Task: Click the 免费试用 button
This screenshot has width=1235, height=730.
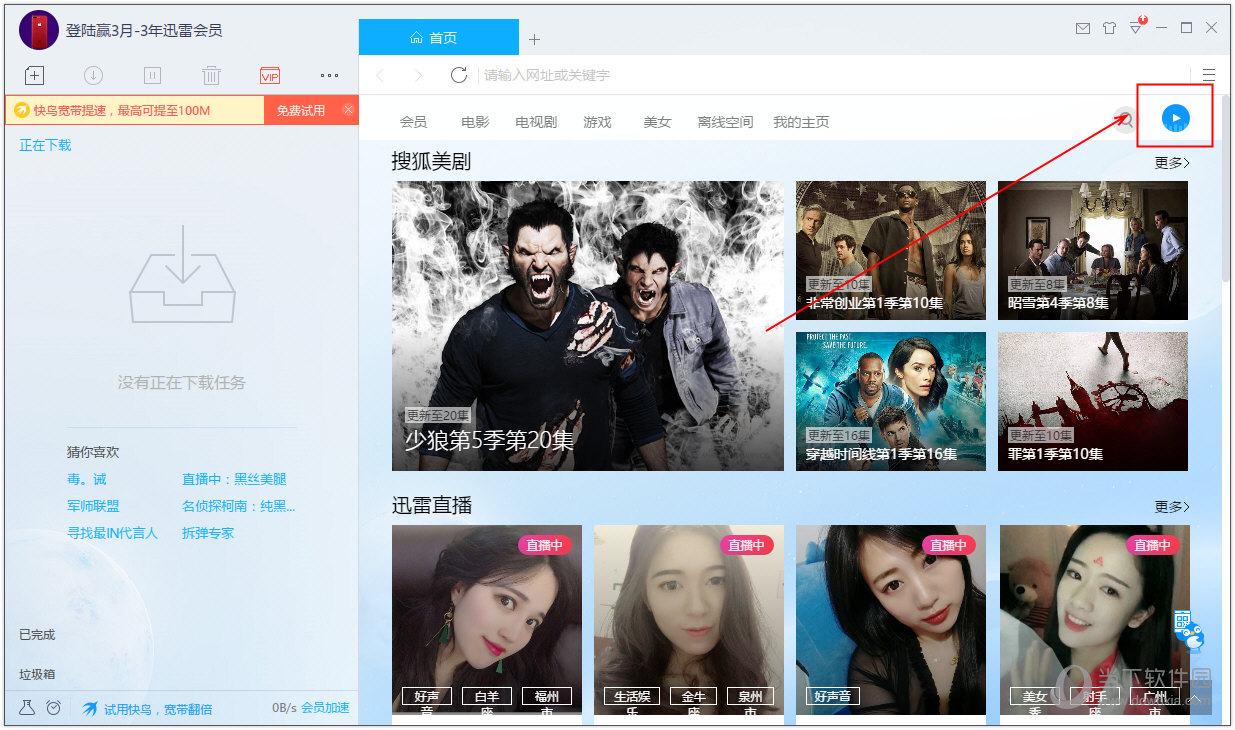Action: point(301,110)
